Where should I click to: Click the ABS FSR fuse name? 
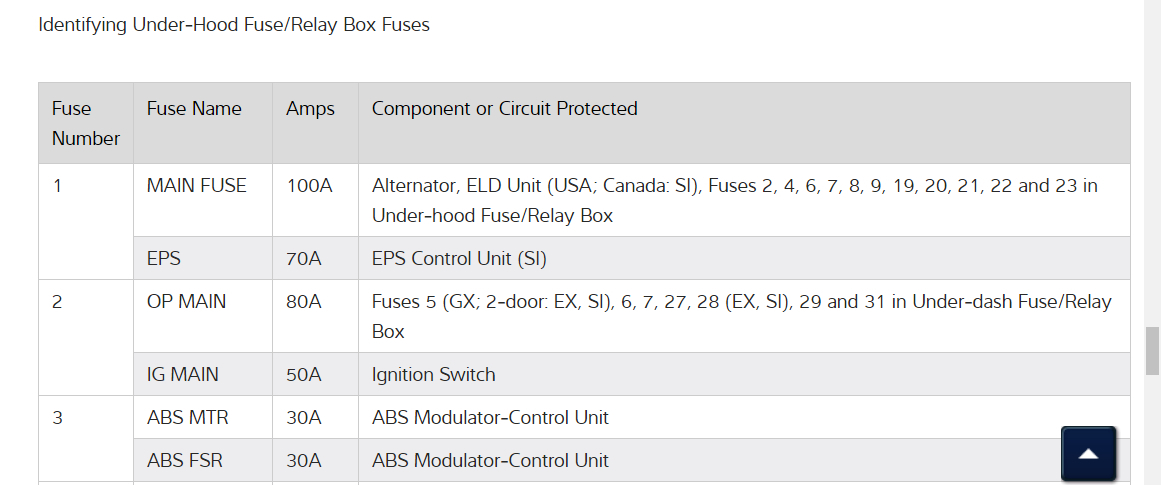click(185, 461)
